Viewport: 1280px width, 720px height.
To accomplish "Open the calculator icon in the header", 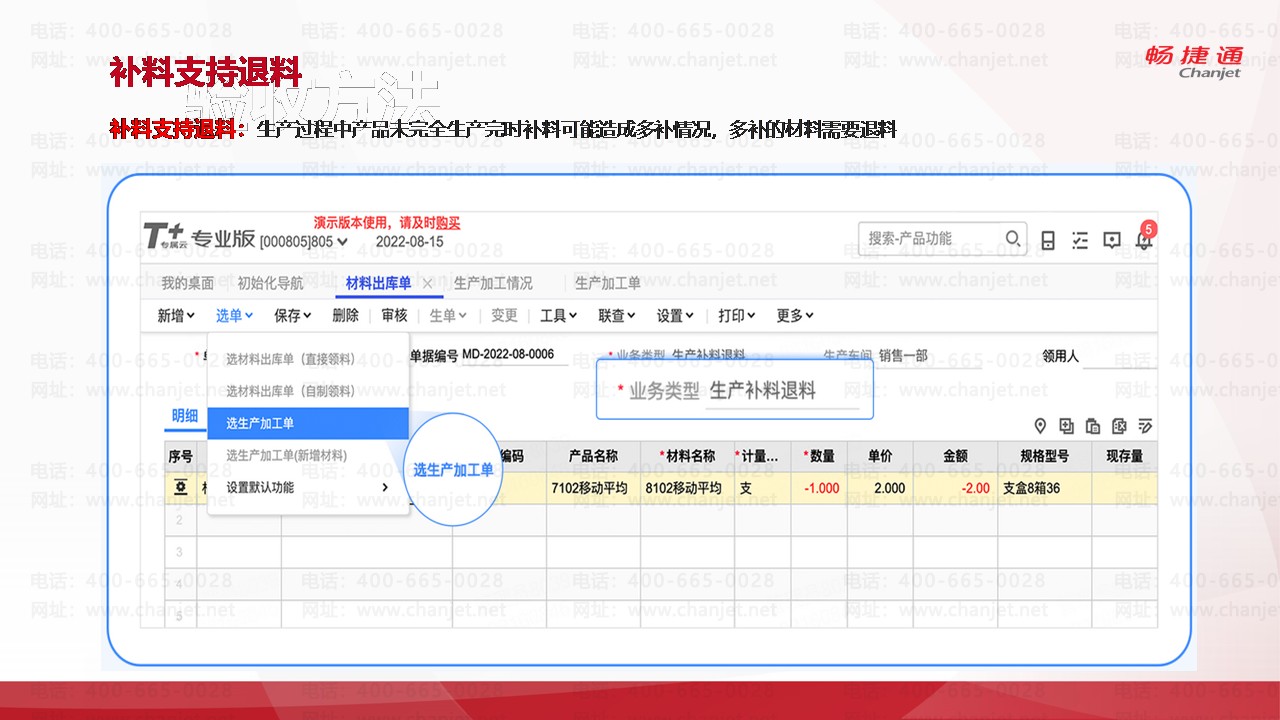I will click(1048, 240).
